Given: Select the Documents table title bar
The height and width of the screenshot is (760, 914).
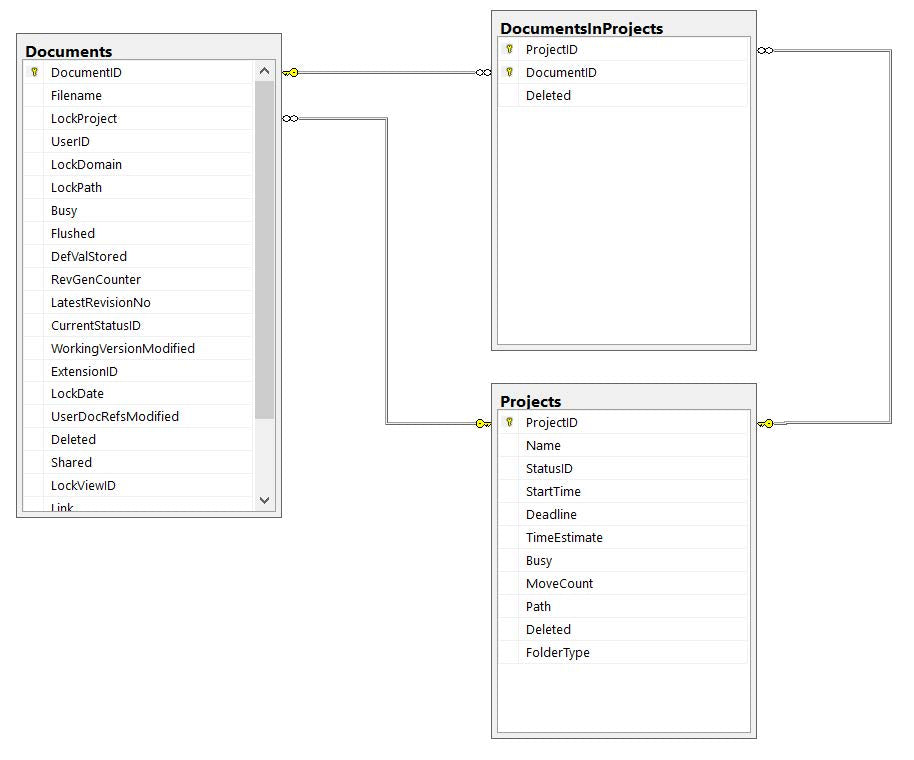Looking at the screenshot, I should point(149,50).
